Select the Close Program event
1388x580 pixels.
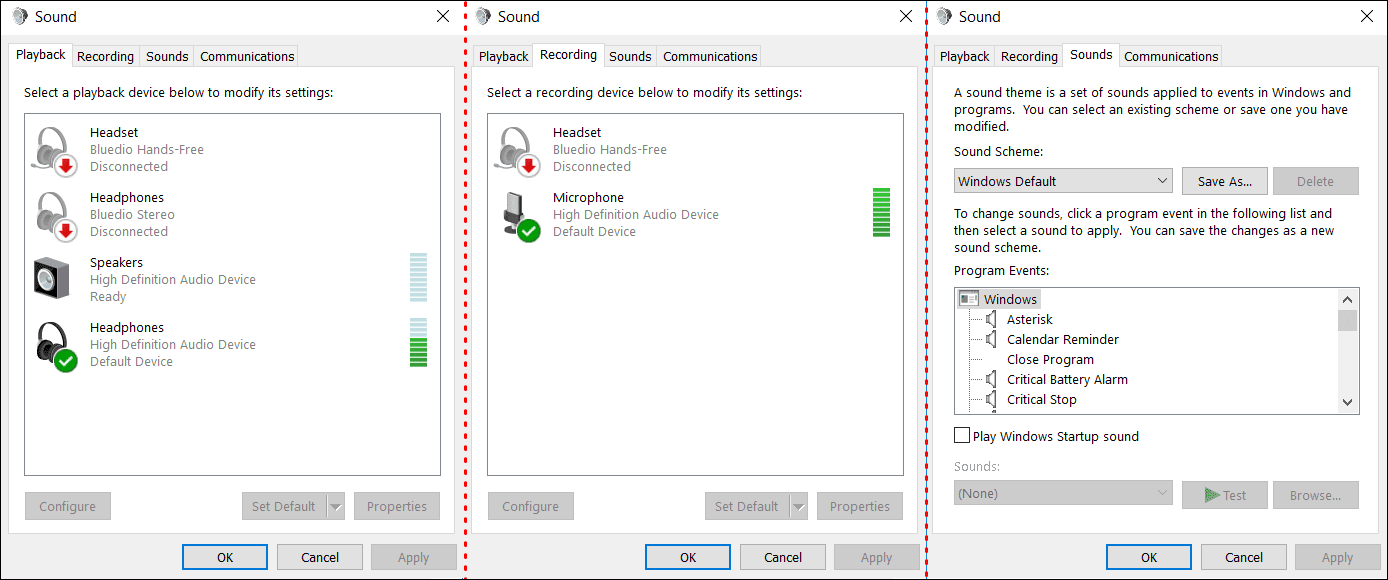coord(1050,359)
